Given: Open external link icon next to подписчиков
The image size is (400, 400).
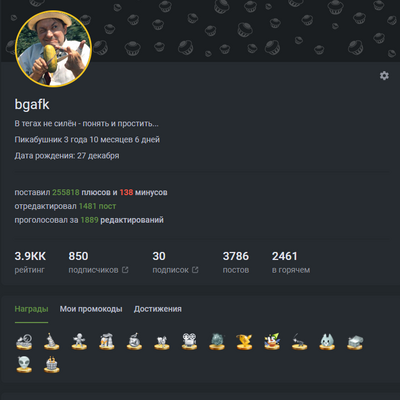Looking at the screenshot, I should pos(125,270).
